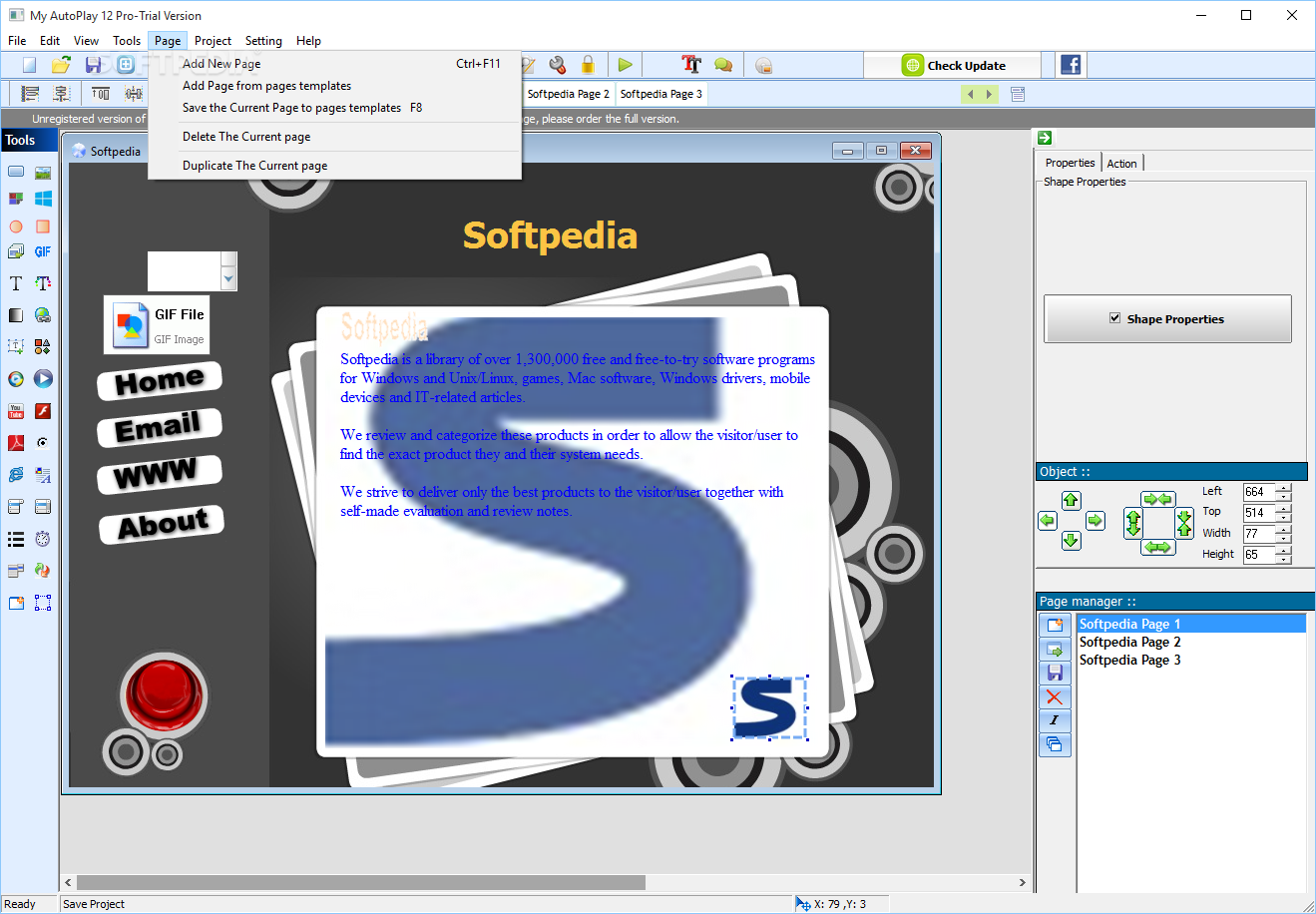Open the Facebook icon link
The image size is (1316, 914).
(x=1071, y=65)
